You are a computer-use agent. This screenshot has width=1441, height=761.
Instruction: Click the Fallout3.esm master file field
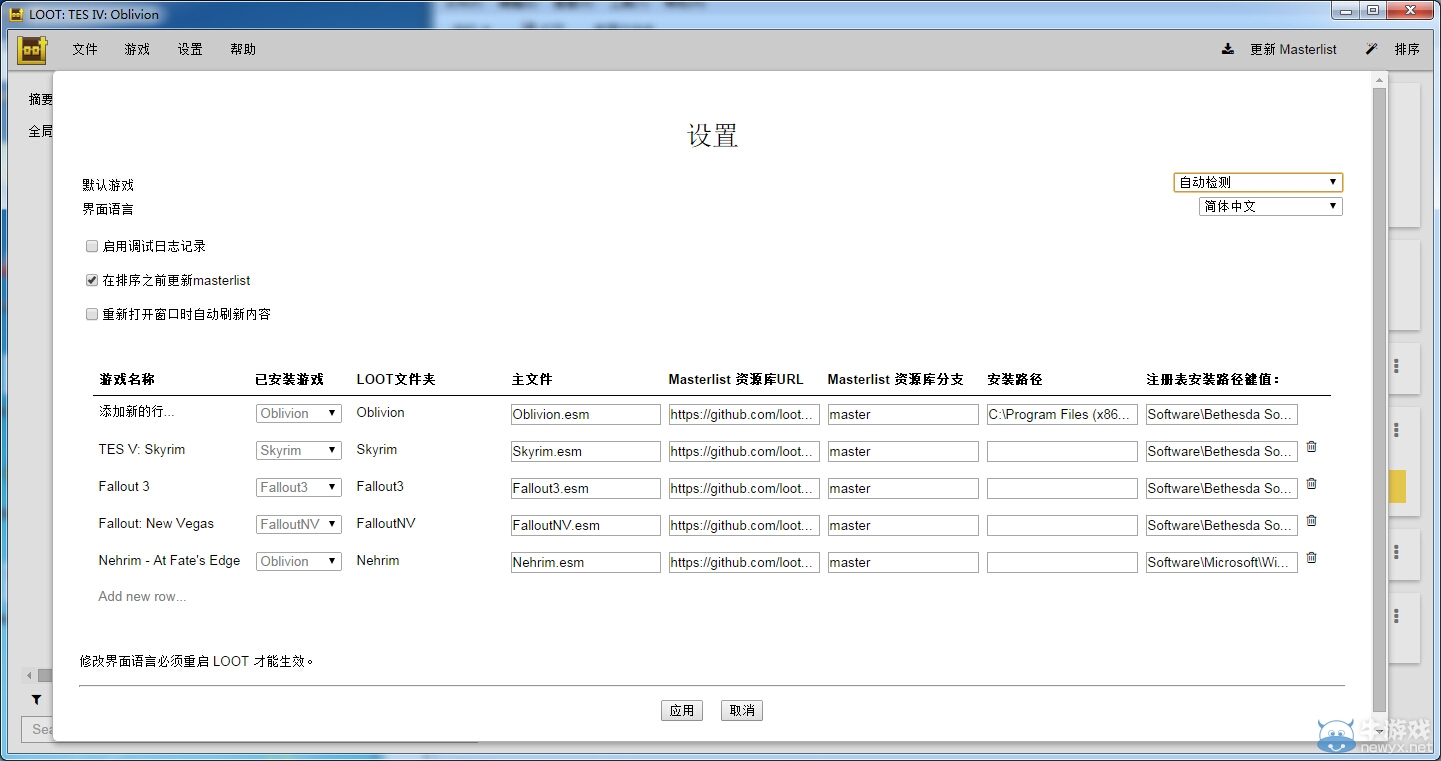[586, 488]
